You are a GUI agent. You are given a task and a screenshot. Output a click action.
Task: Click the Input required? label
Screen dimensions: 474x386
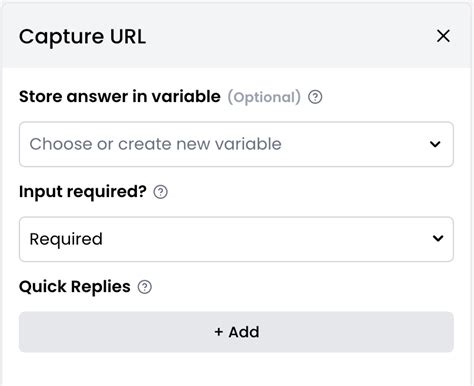pos(83,192)
